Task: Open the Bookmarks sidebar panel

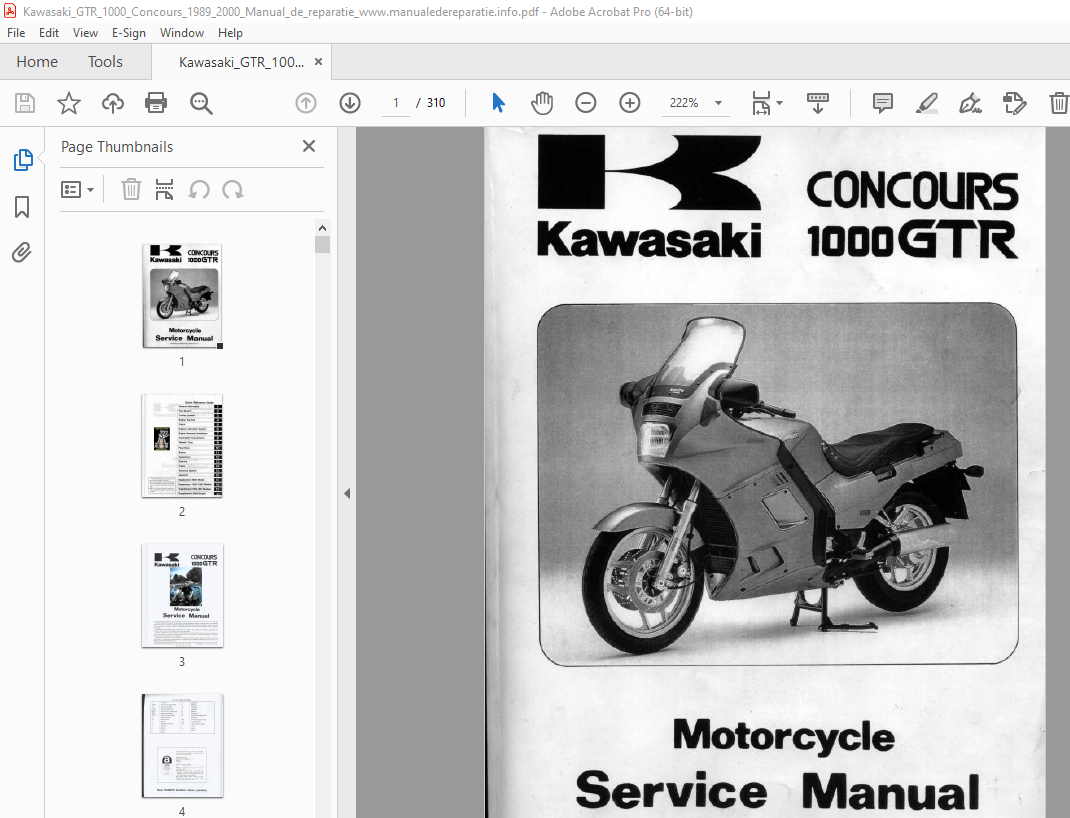Action: (x=22, y=207)
